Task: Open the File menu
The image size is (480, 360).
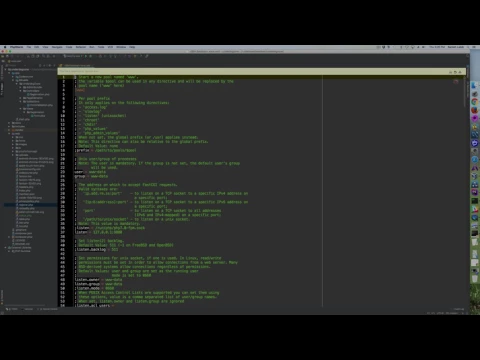Action: point(29,47)
